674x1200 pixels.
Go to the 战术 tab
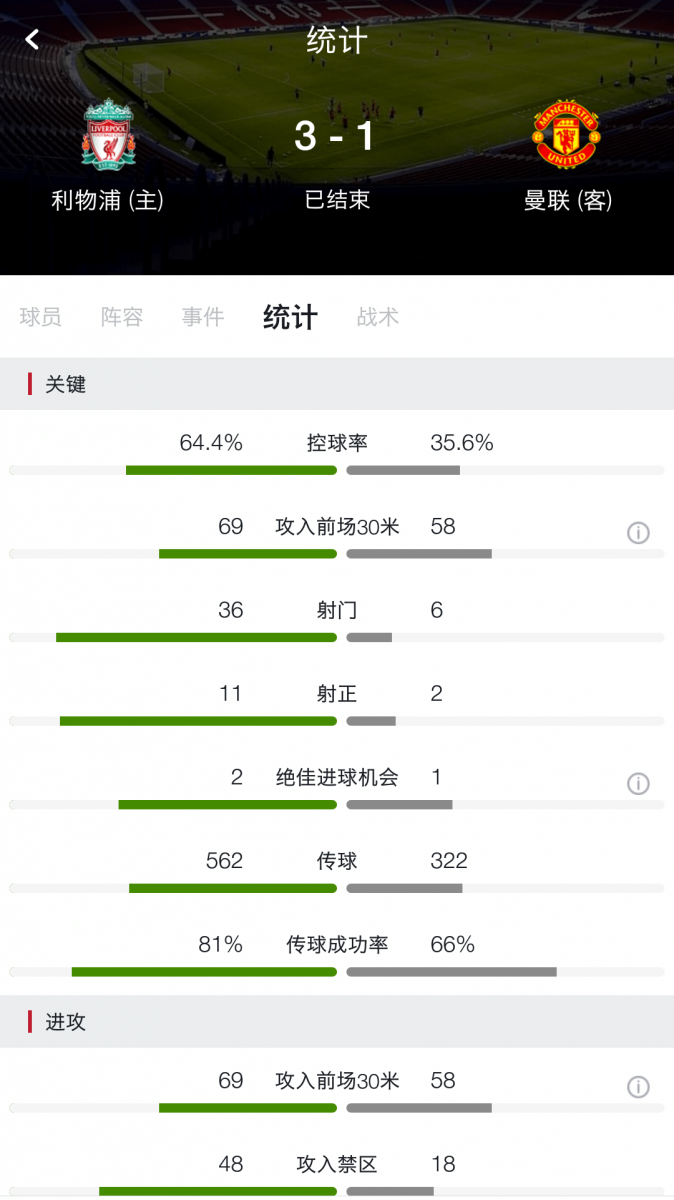[378, 317]
